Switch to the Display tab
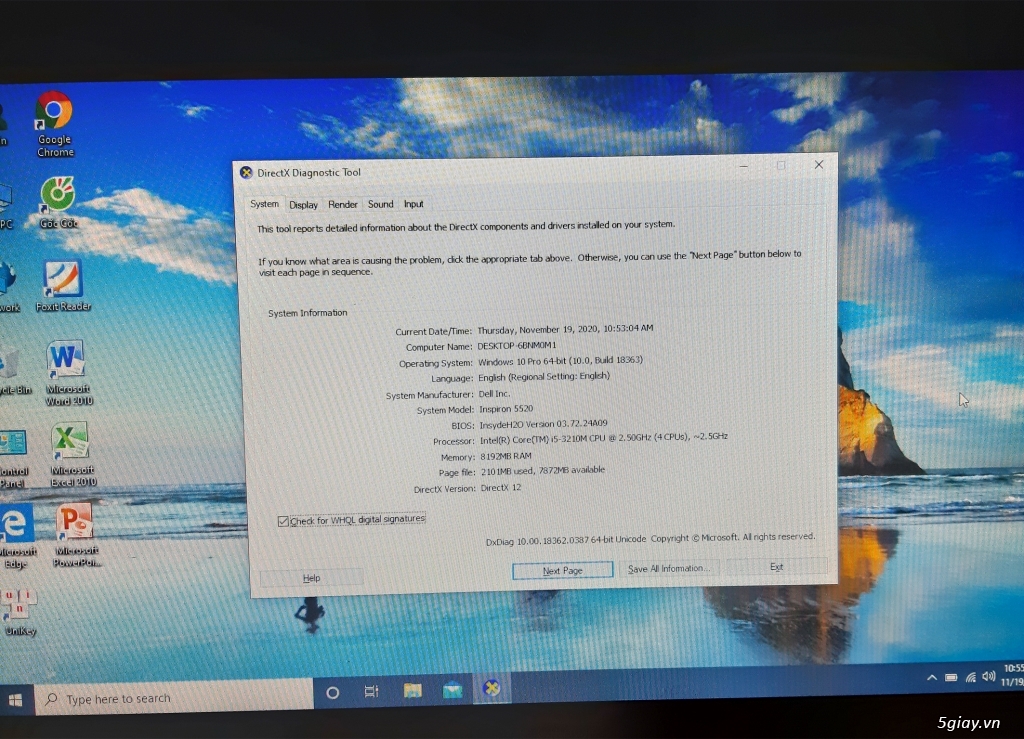Viewport: 1024px width, 739px height. pyautogui.click(x=304, y=204)
